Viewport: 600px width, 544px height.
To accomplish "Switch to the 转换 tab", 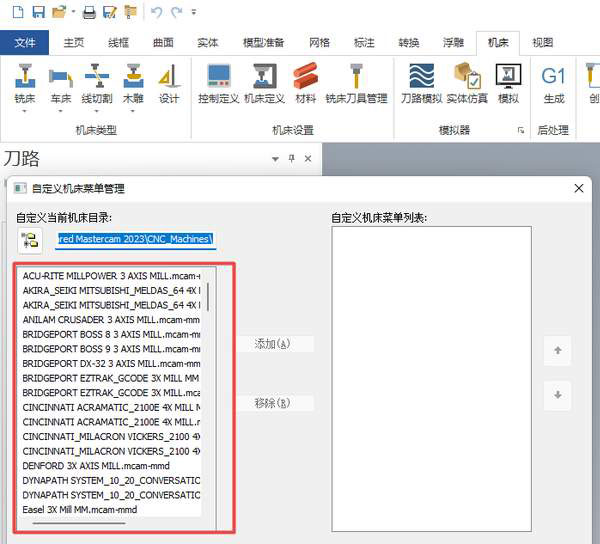I will (409, 42).
